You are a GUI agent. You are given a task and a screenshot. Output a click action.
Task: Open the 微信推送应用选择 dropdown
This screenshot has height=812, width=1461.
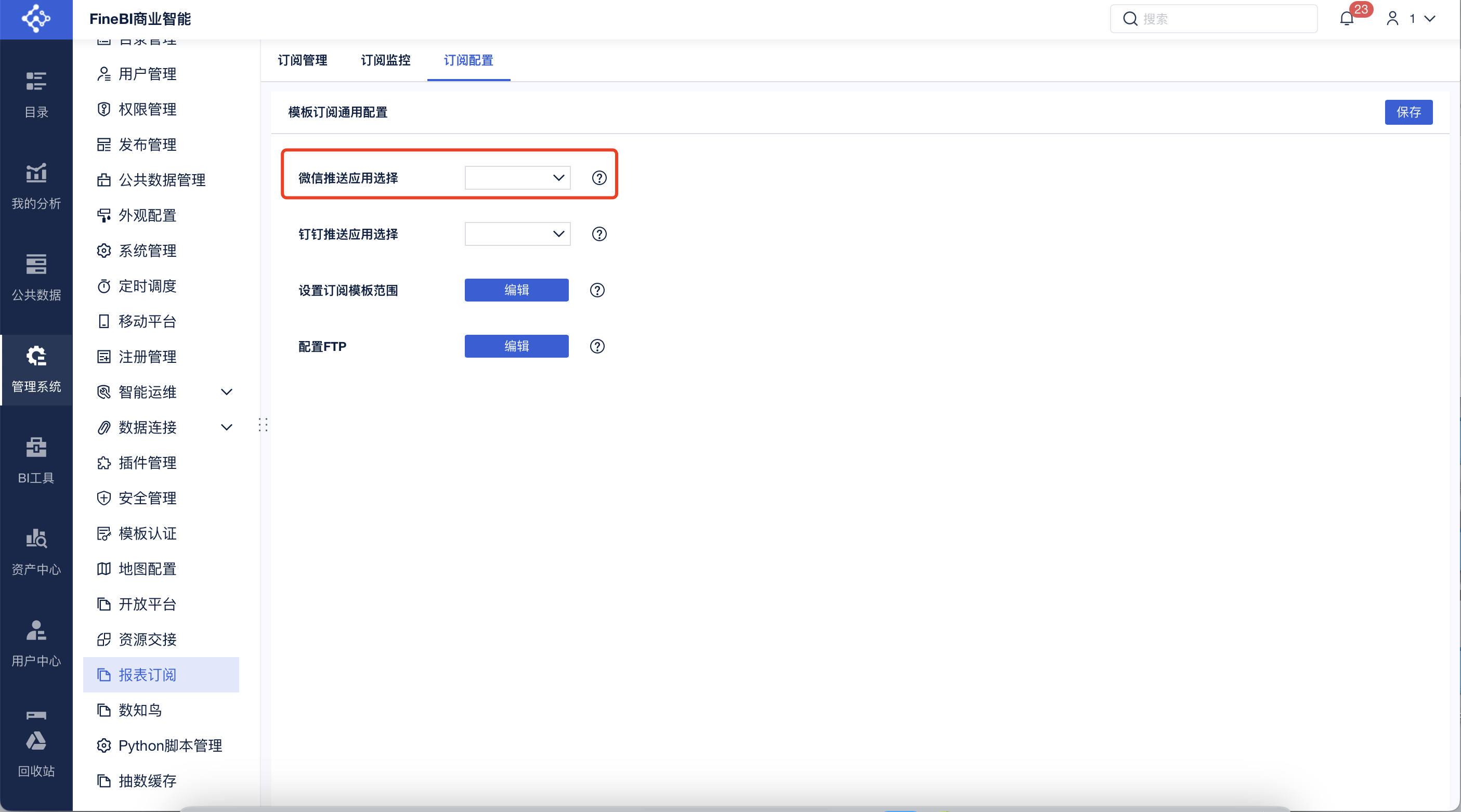coord(517,178)
